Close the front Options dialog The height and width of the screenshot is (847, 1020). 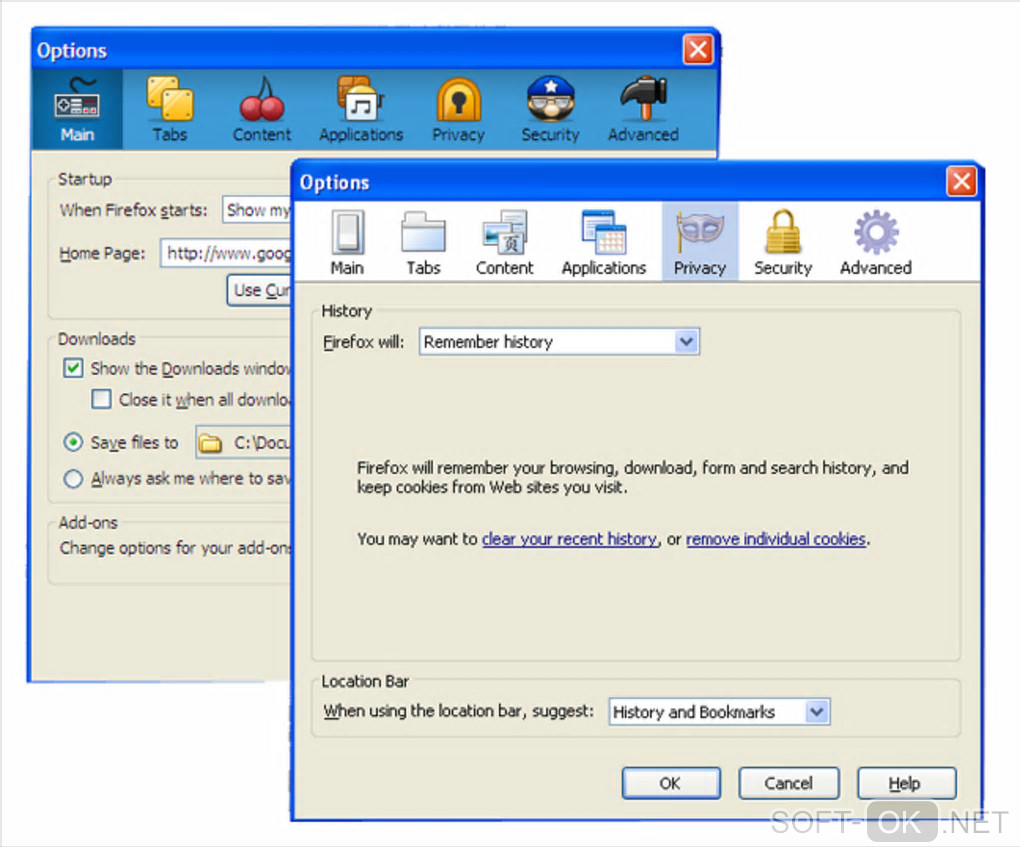pyautogui.click(x=961, y=181)
